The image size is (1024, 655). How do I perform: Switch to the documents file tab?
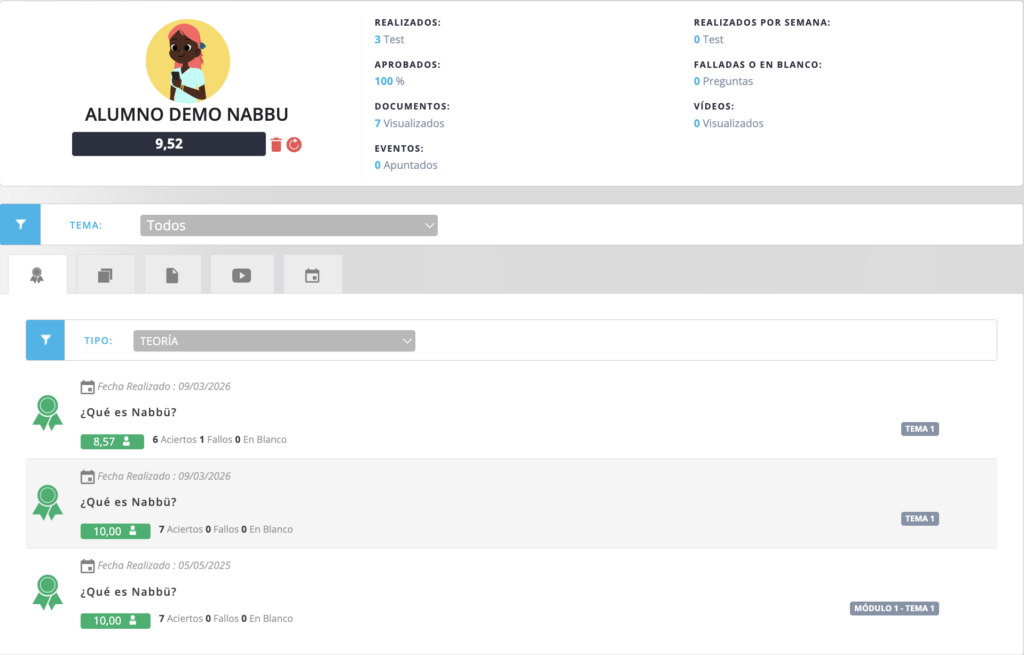point(172,275)
